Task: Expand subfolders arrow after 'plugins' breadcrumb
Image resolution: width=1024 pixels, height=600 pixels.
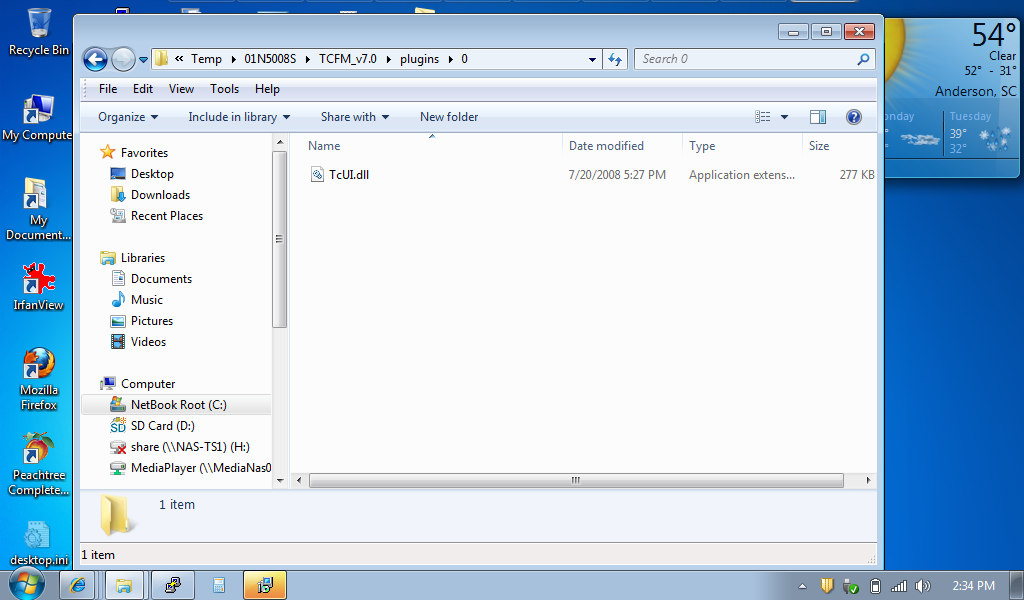Action: tap(451, 59)
